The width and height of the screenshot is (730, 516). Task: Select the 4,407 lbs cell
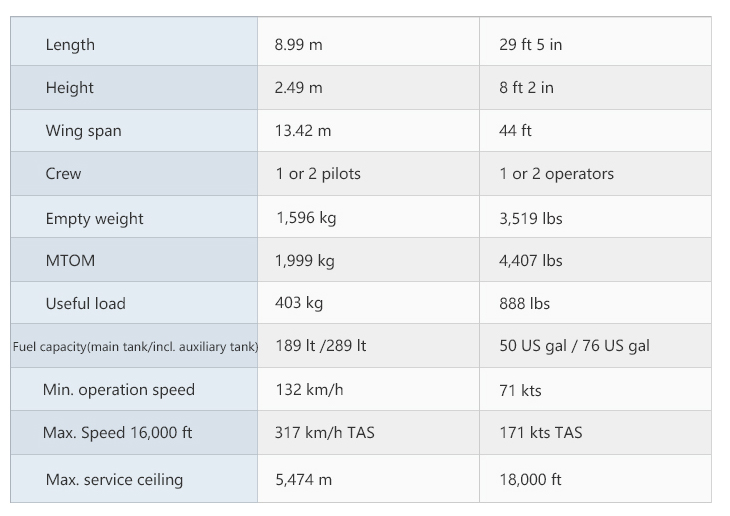[531, 261]
